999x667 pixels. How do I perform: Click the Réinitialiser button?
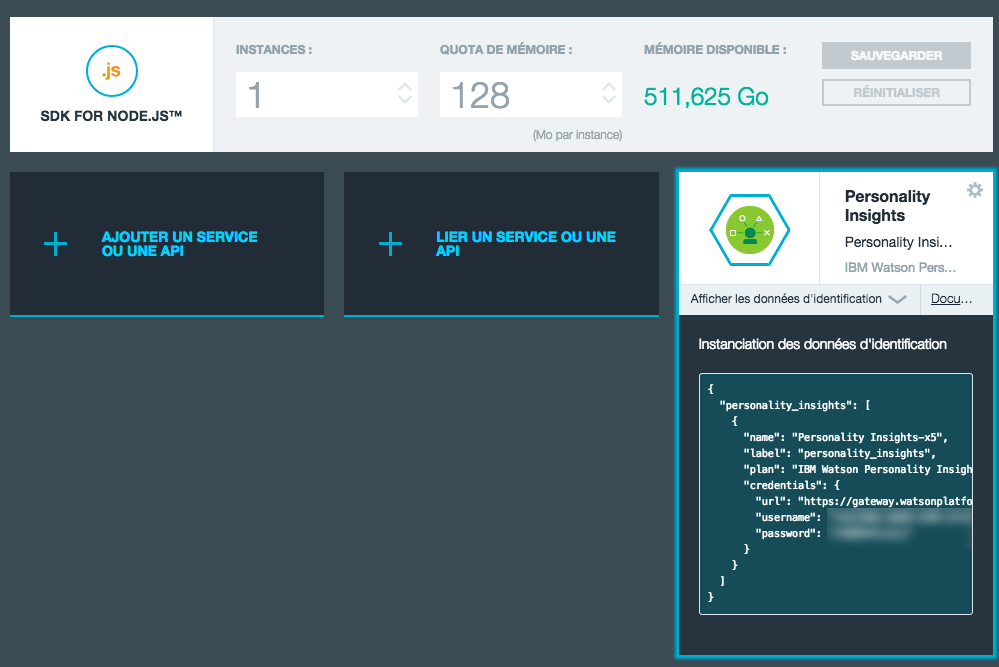(896, 92)
